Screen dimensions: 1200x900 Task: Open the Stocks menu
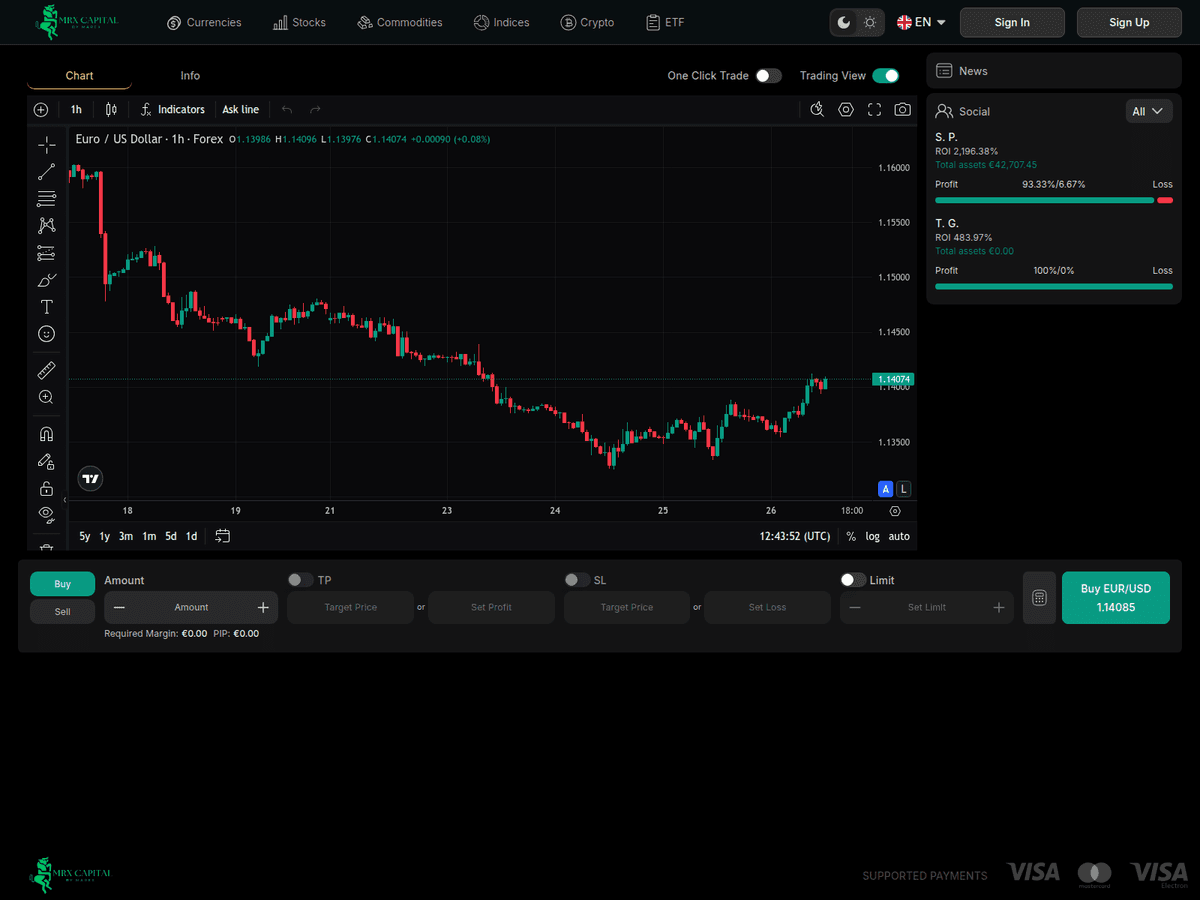tap(299, 22)
